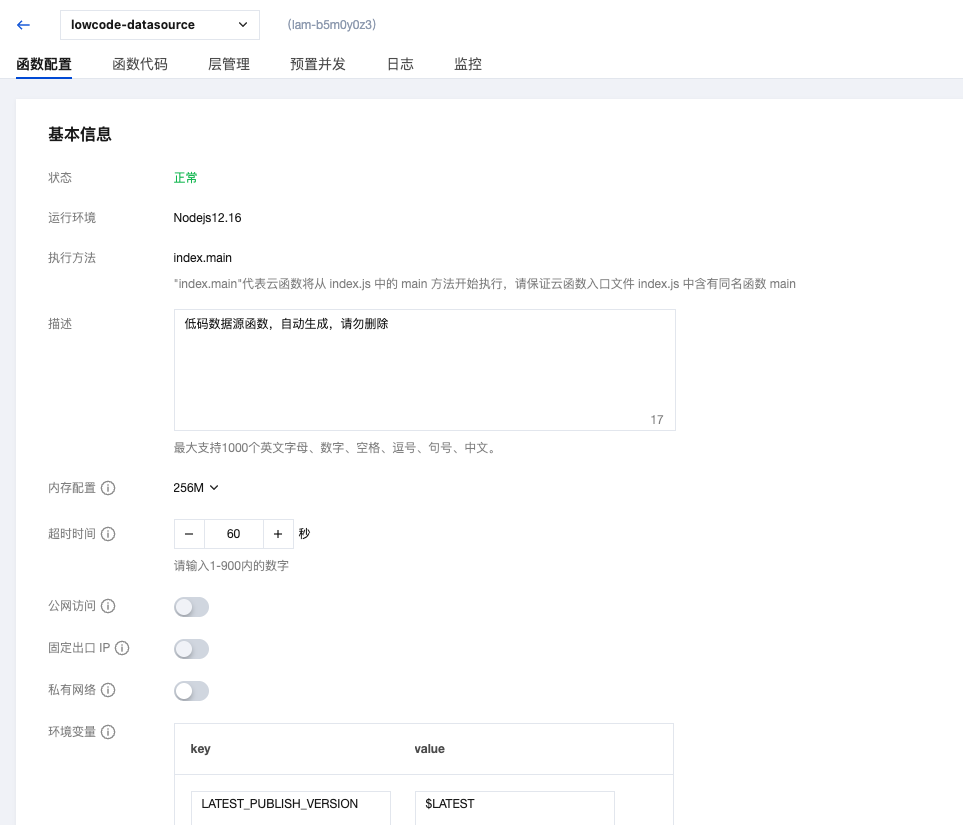The image size is (963, 825).
Task: Toggle the 私有网络 switch
Action: click(192, 691)
